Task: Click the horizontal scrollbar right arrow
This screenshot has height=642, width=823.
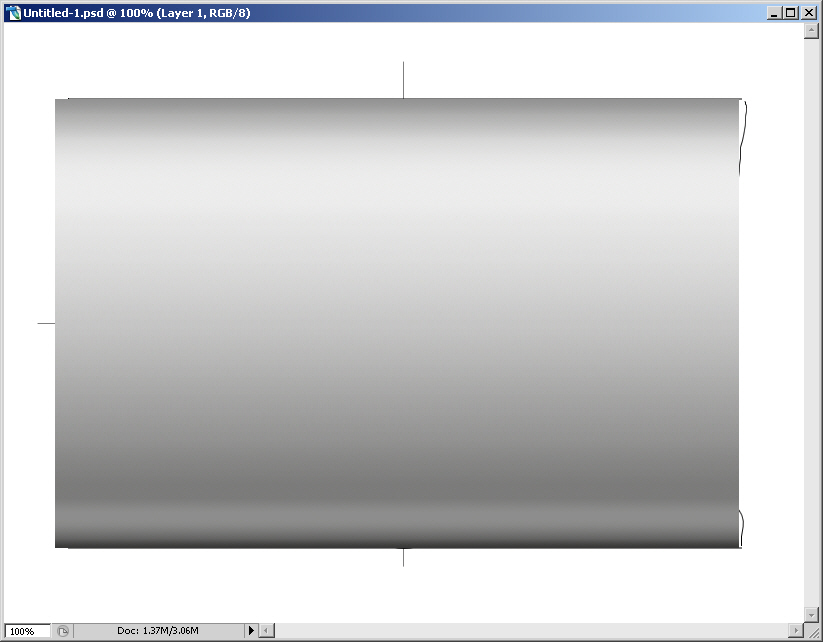Action: point(796,630)
